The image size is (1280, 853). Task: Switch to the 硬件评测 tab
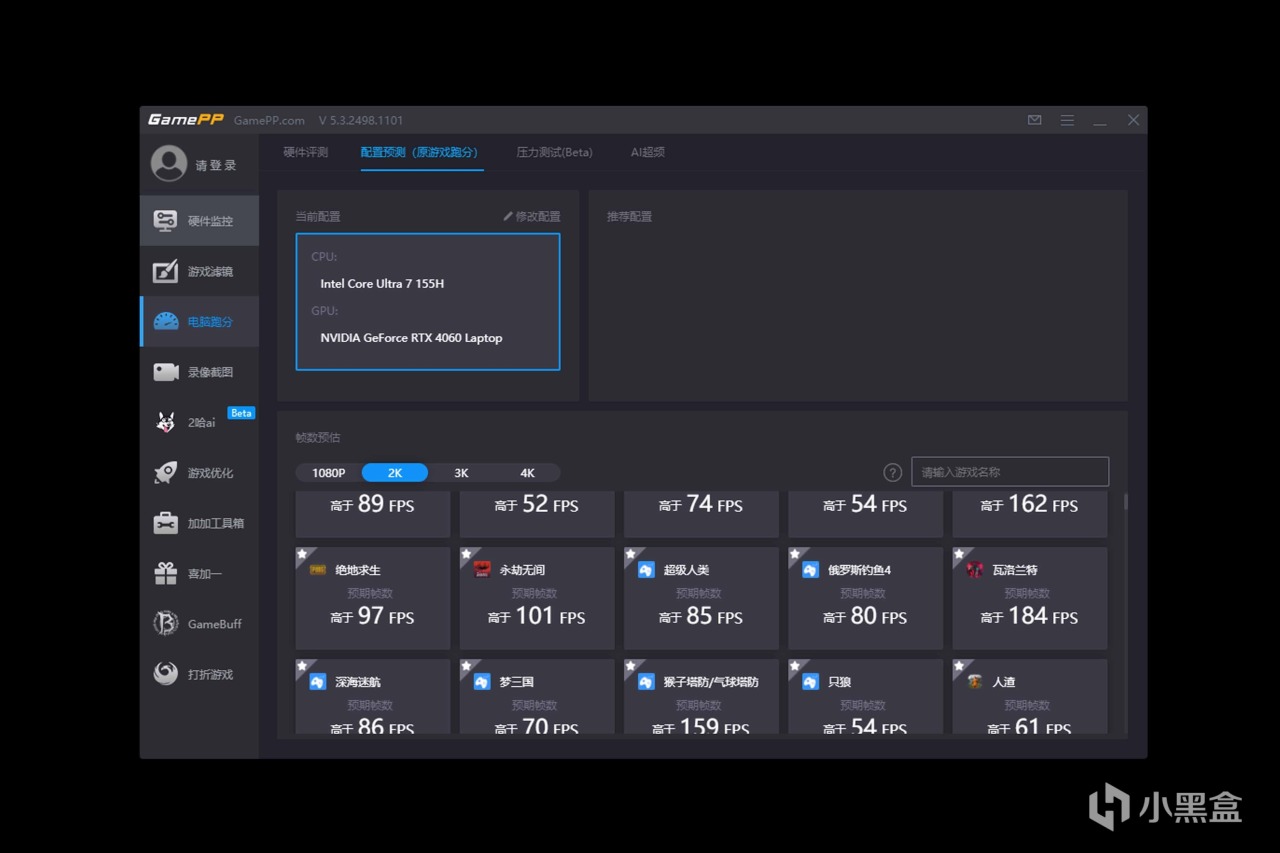coord(305,152)
